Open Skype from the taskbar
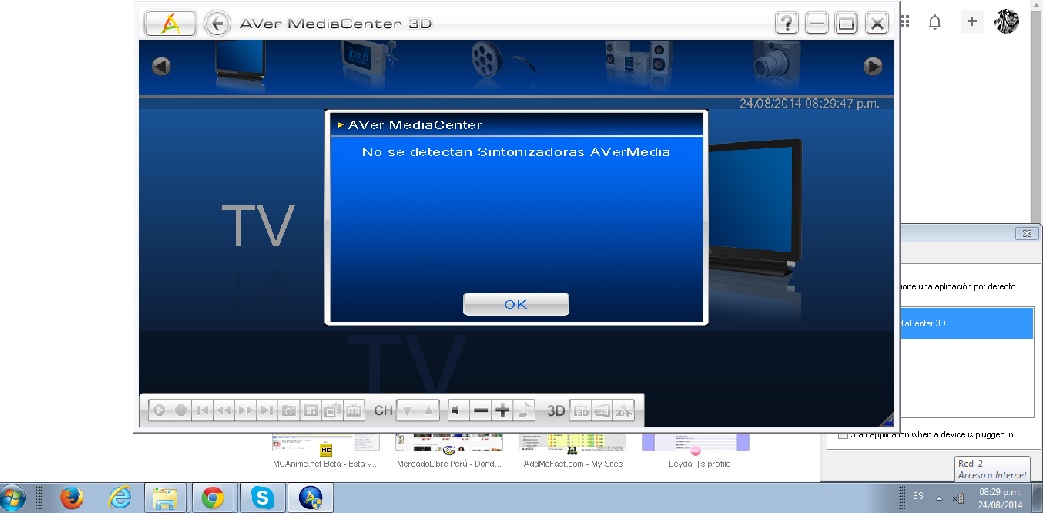 point(261,498)
